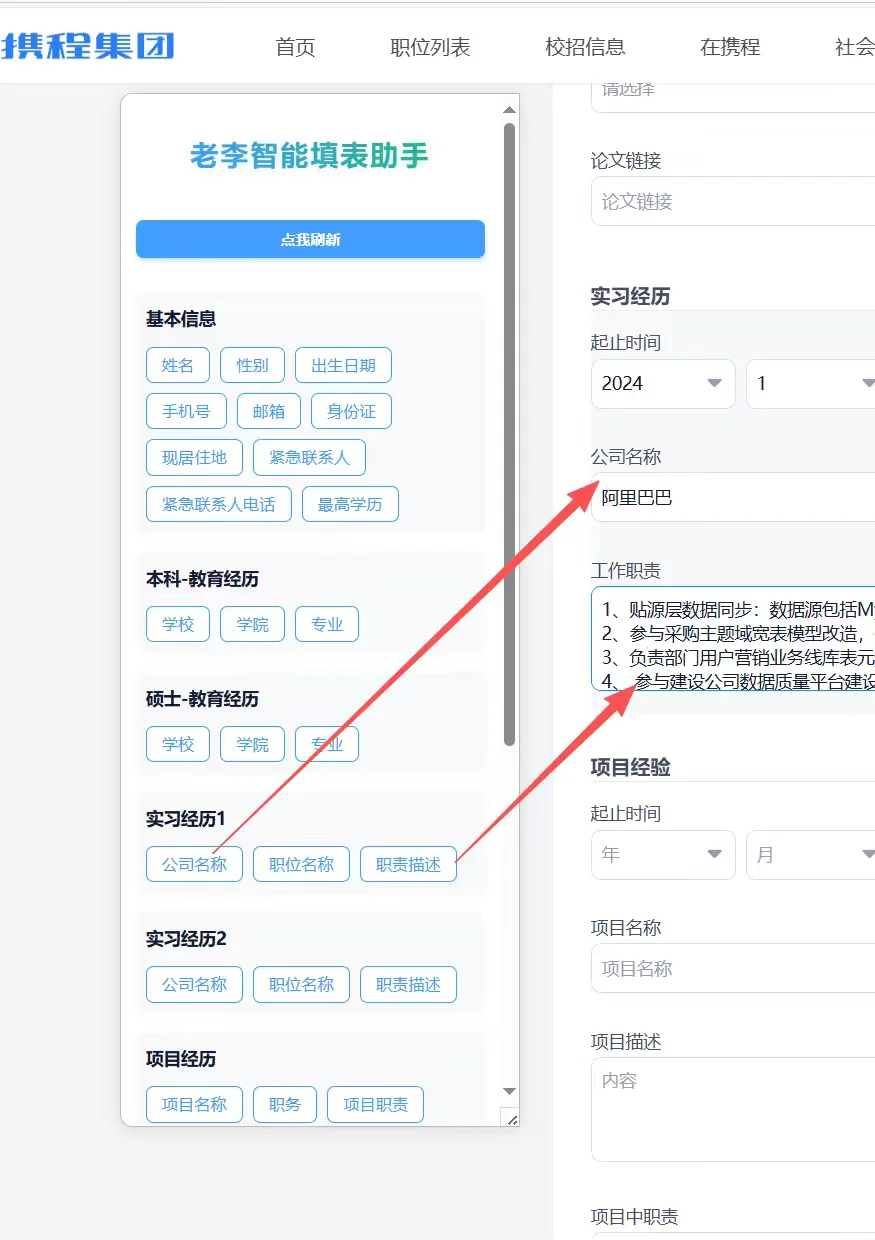Click the 出生日期 tag

click(x=343, y=365)
